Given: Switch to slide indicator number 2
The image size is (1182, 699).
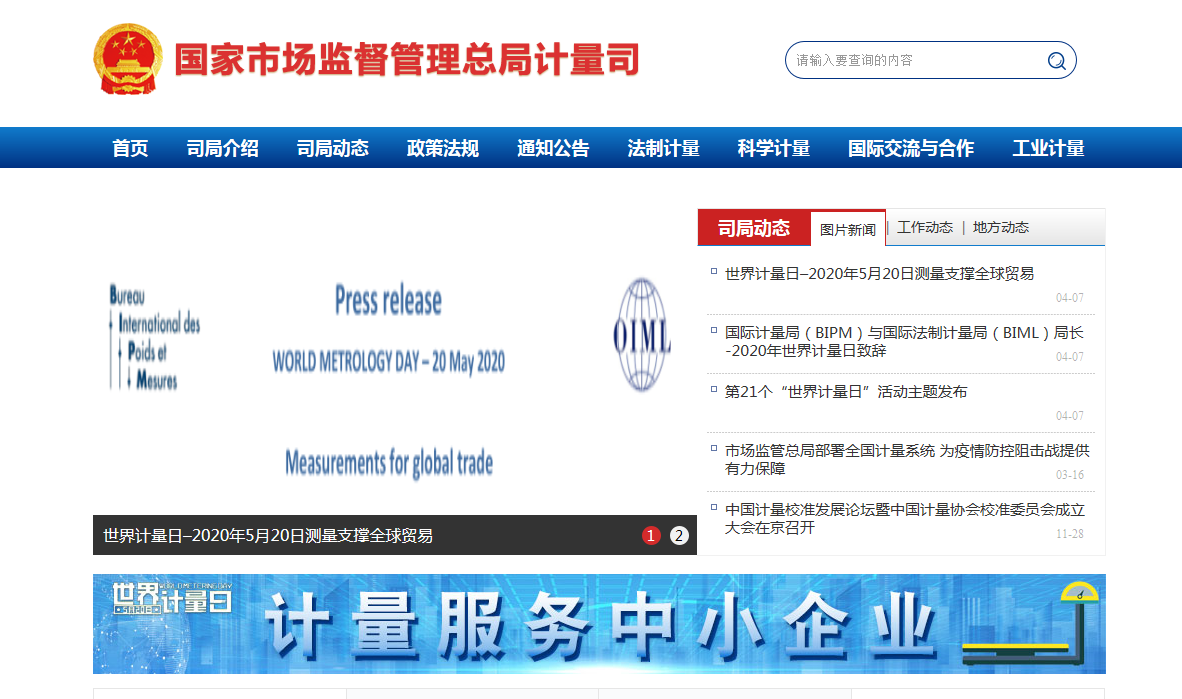Looking at the screenshot, I should 679,536.
